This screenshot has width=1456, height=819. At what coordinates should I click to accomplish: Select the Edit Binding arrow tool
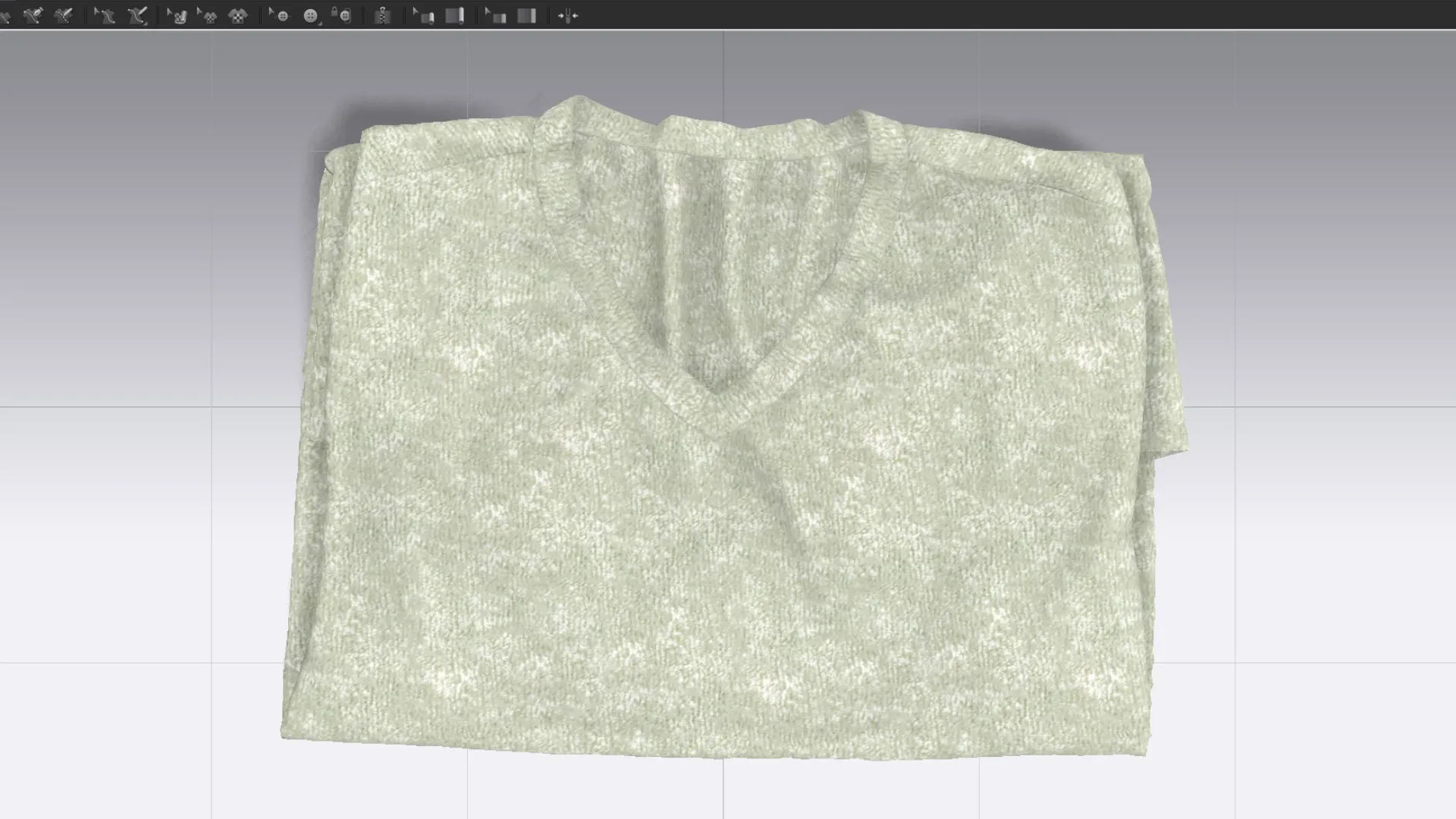(496, 15)
